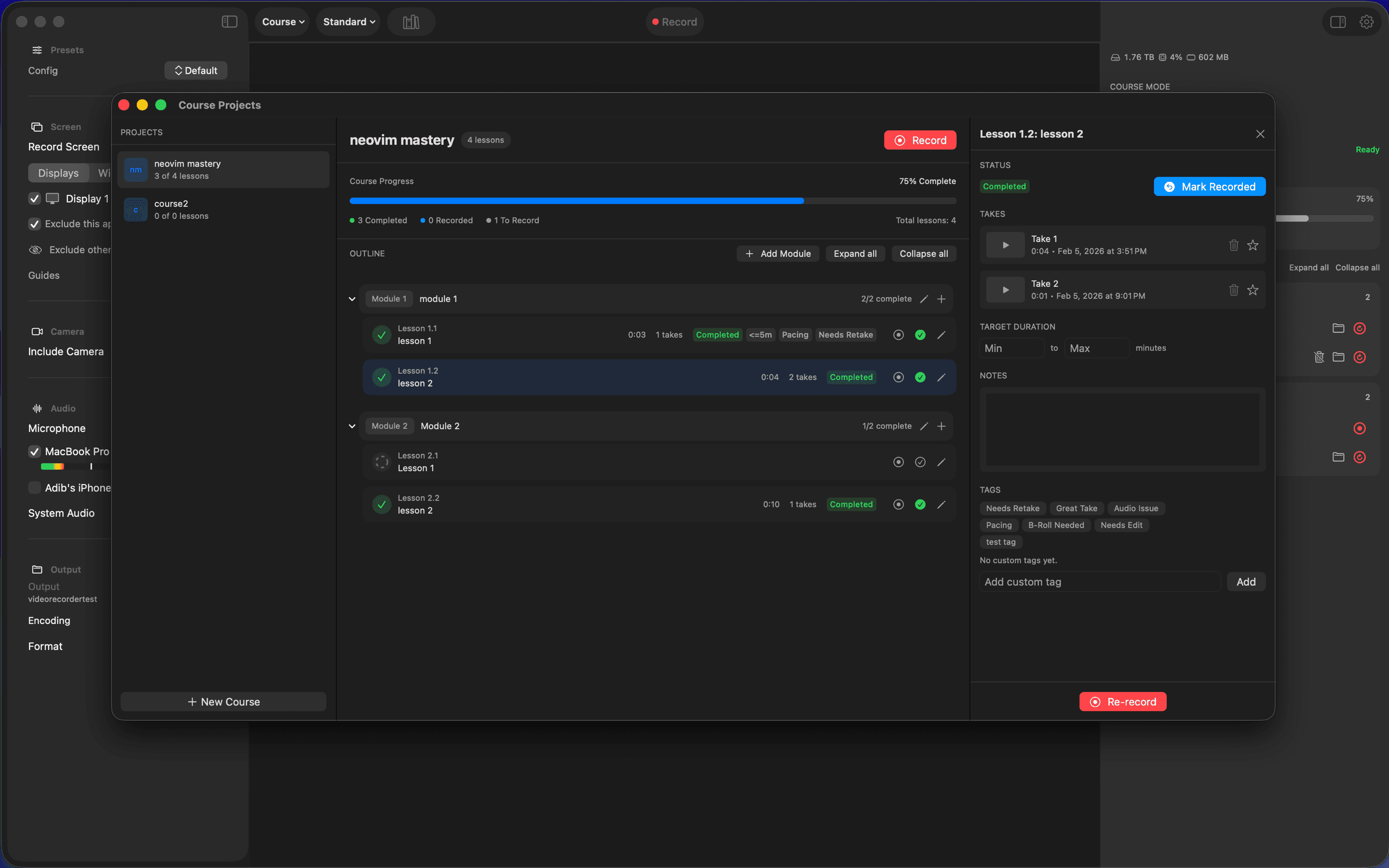Play the Take 1 recording
Viewport: 1389px width, 868px height.
pyautogui.click(x=1005, y=244)
